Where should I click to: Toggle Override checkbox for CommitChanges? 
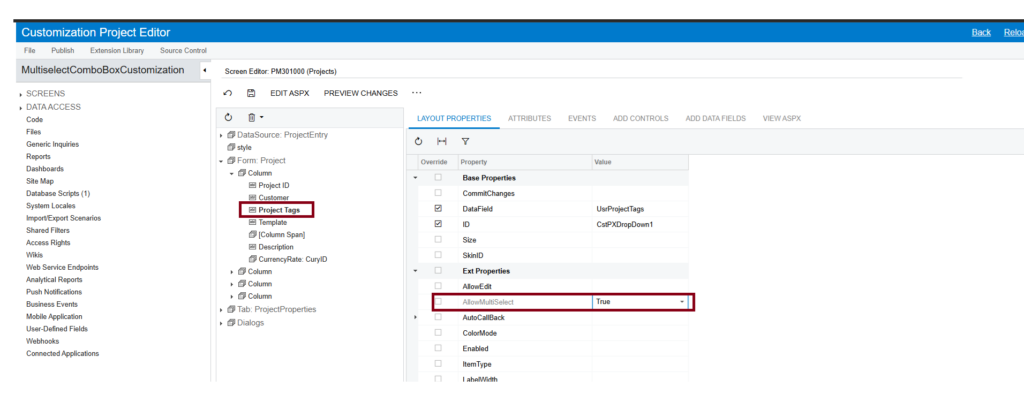tap(438, 193)
